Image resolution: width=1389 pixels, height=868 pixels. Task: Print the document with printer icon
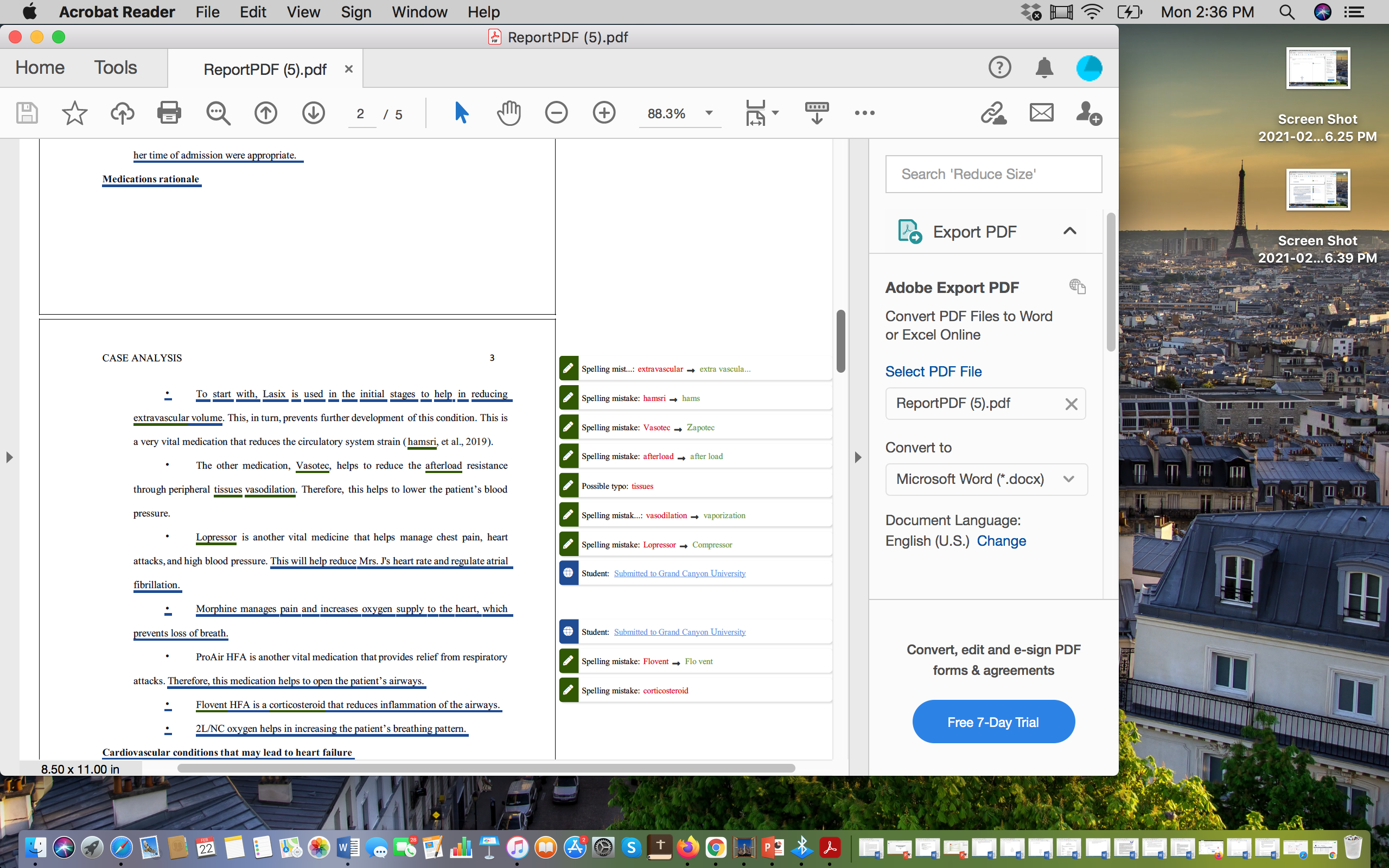[x=169, y=113]
